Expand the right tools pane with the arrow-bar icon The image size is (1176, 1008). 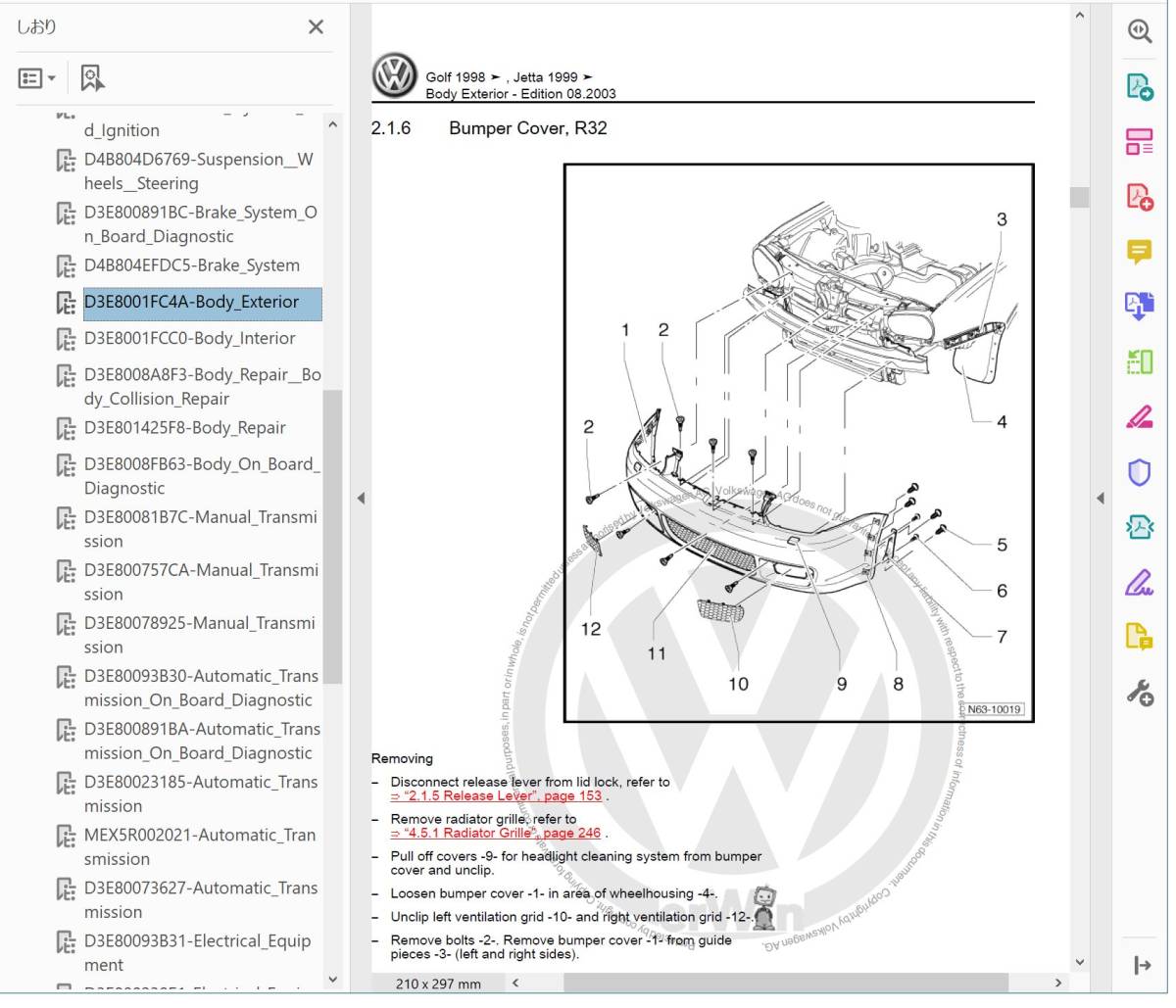click(1142, 966)
